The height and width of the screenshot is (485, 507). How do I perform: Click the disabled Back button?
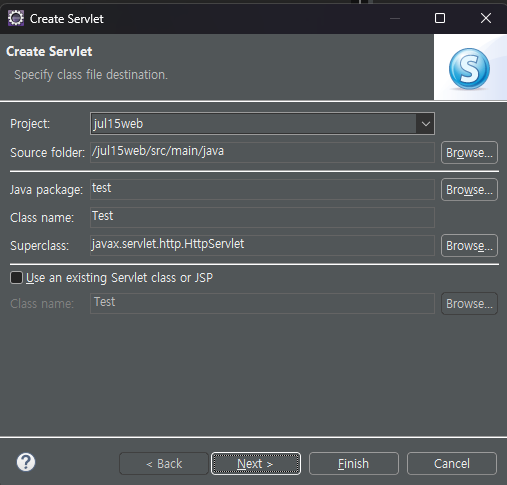(164, 463)
